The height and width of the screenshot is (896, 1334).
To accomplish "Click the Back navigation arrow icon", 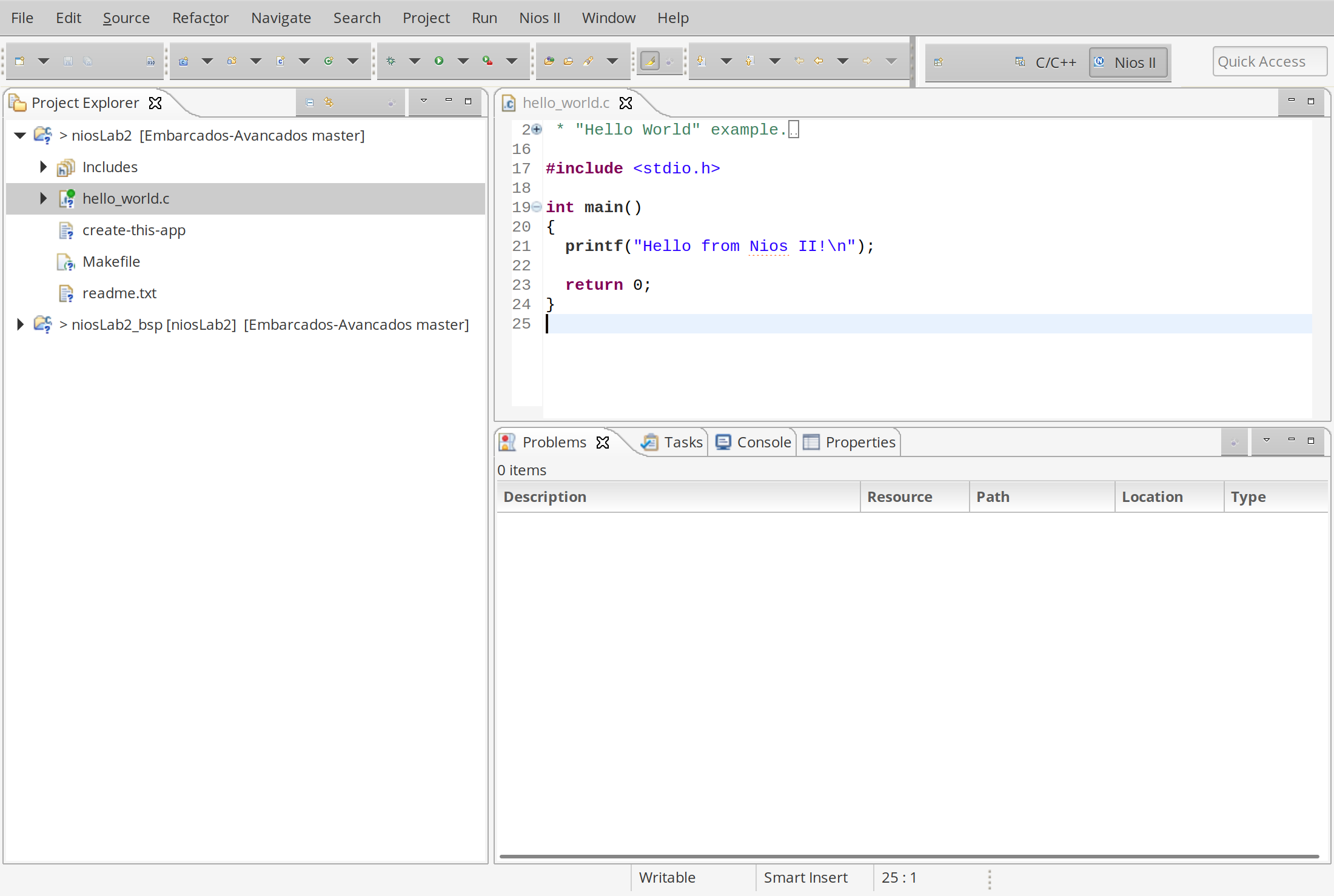I will (x=819, y=61).
